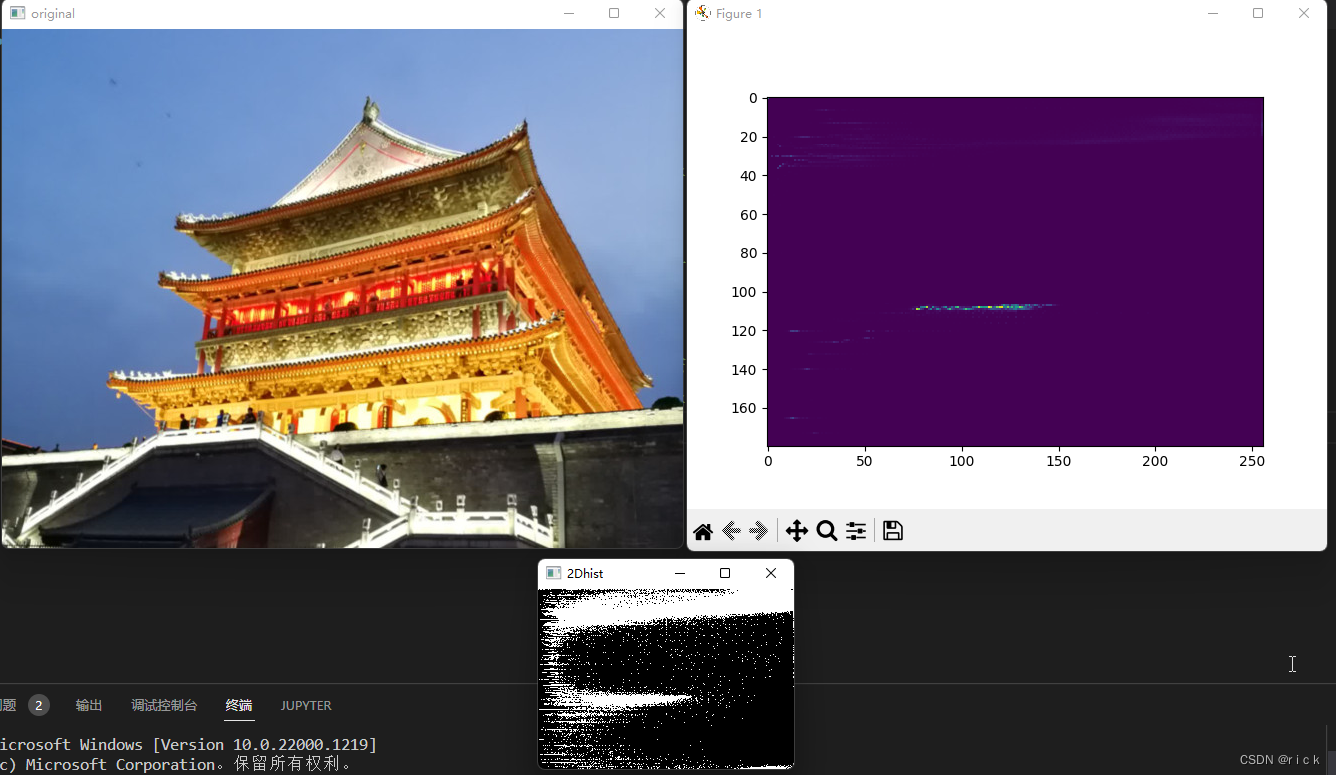Click the problems count badge 2
The height and width of the screenshot is (775, 1336).
pos(39,705)
